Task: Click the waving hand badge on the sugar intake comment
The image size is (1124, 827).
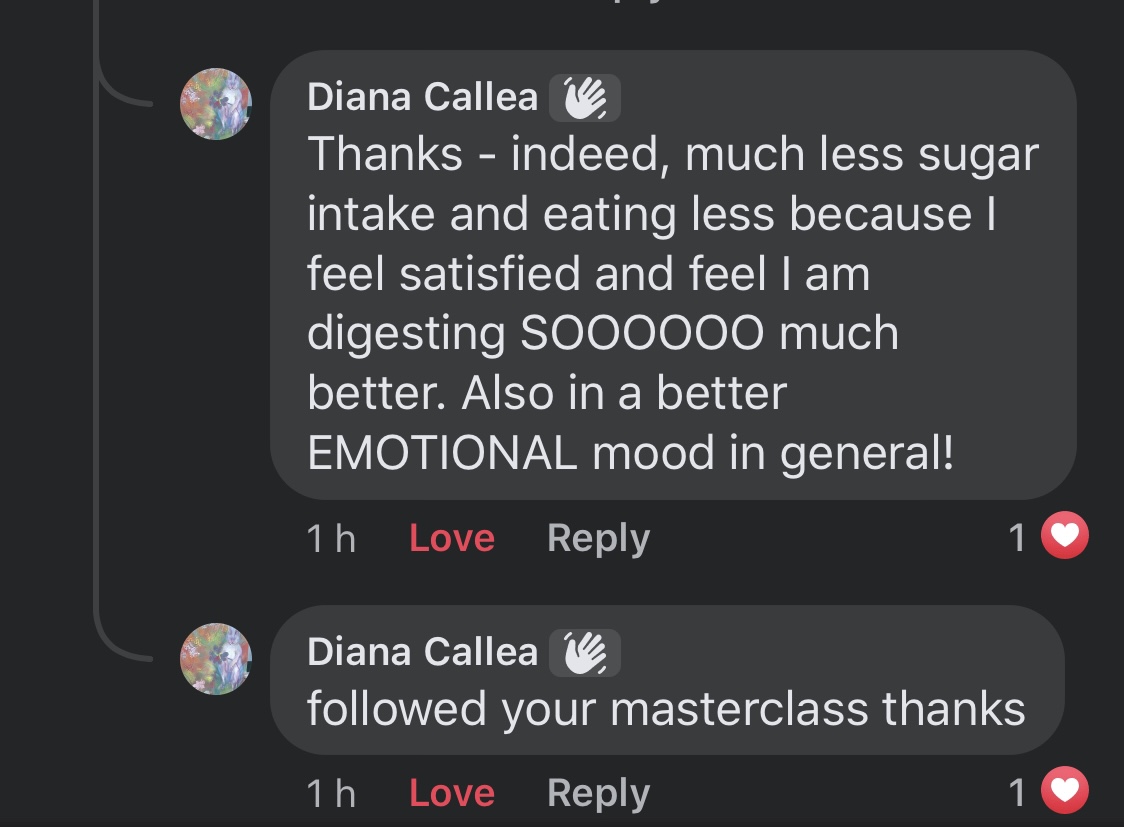Action: click(x=585, y=98)
